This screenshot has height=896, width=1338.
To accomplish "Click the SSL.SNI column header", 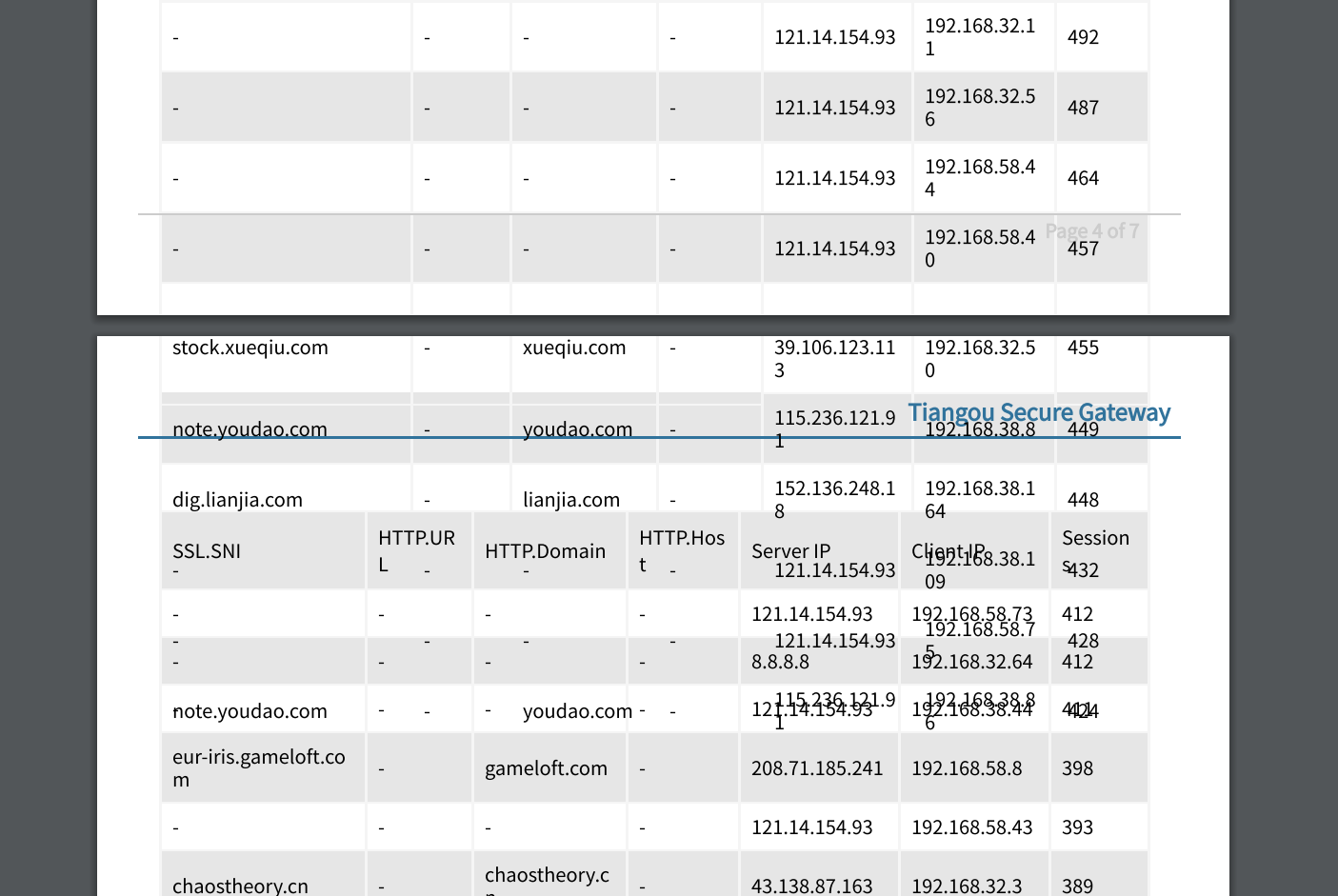I will 207,551.
